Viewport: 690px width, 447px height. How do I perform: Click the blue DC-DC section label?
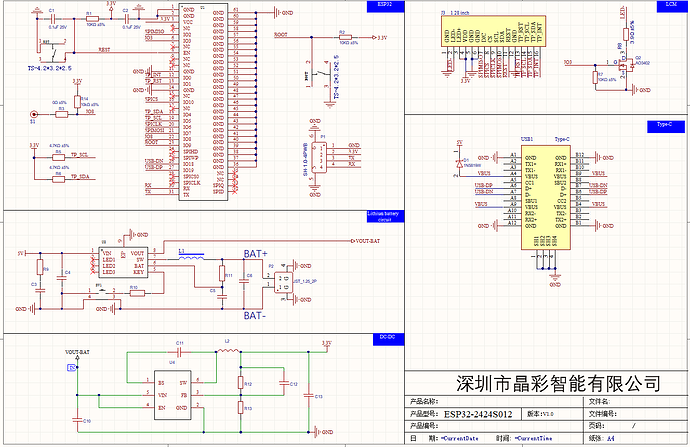click(389, 339)
